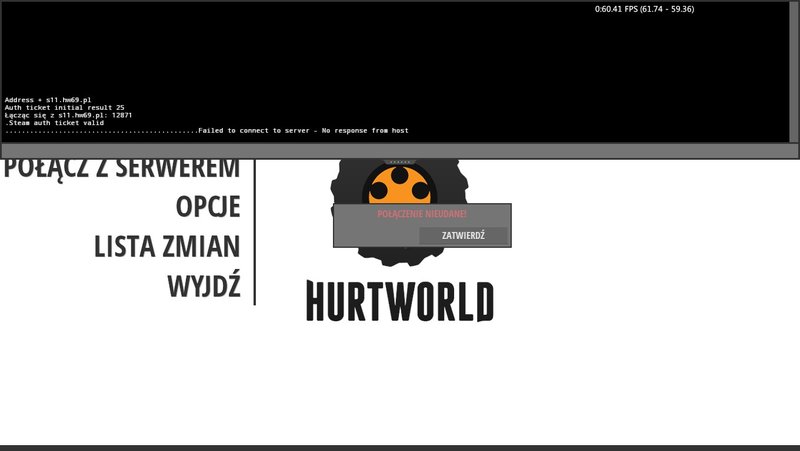The width and height of the screenshot is (800, 451).
Task: Open the OPCJE menu item
Action: pos(208,207)
